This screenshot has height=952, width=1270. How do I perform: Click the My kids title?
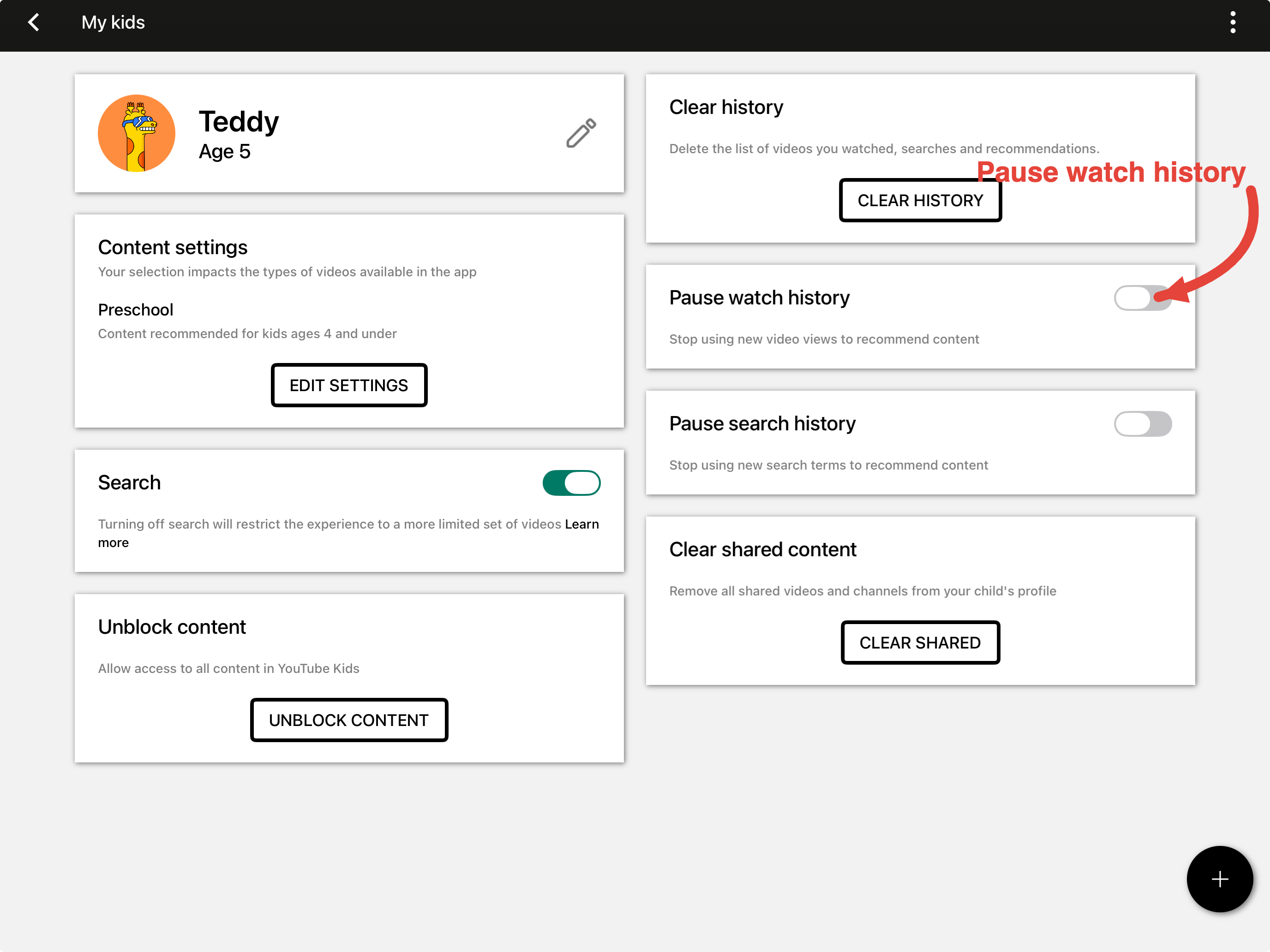tap(113, 23)
